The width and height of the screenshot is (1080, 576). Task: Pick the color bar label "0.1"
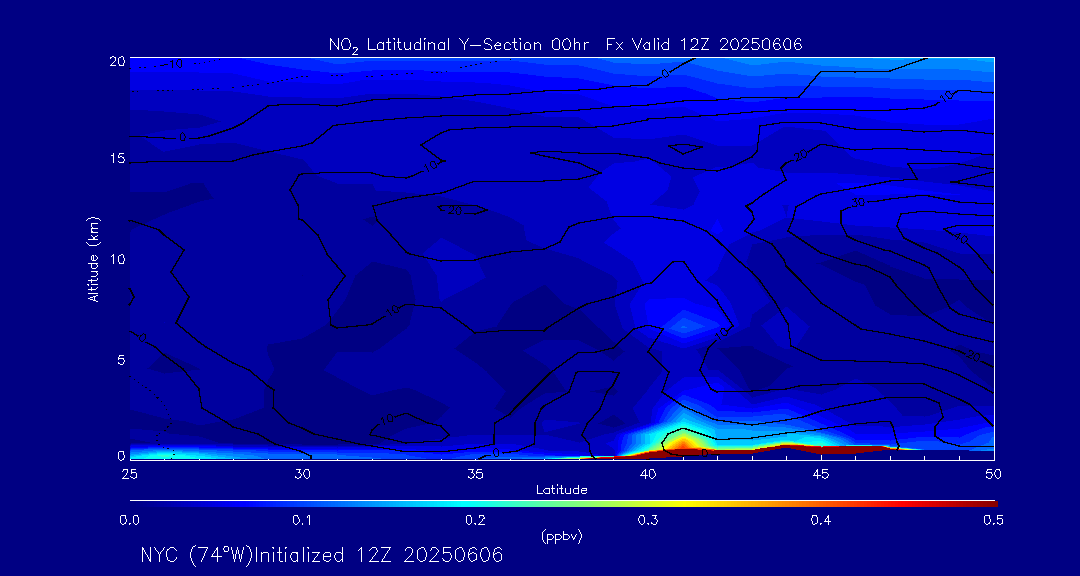click(302, 521)
